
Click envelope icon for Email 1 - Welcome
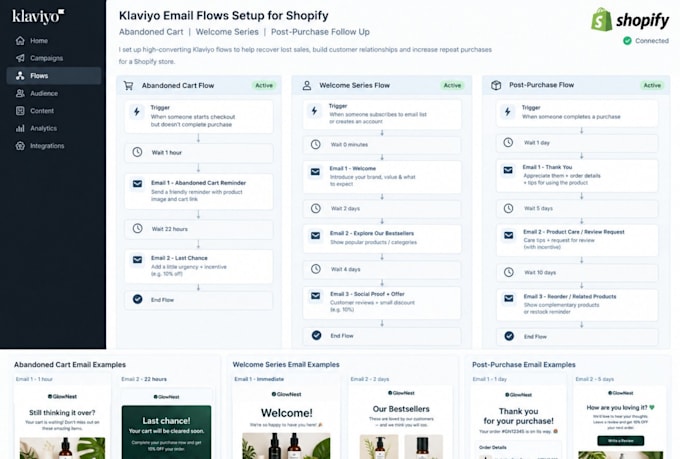(315, 172)
